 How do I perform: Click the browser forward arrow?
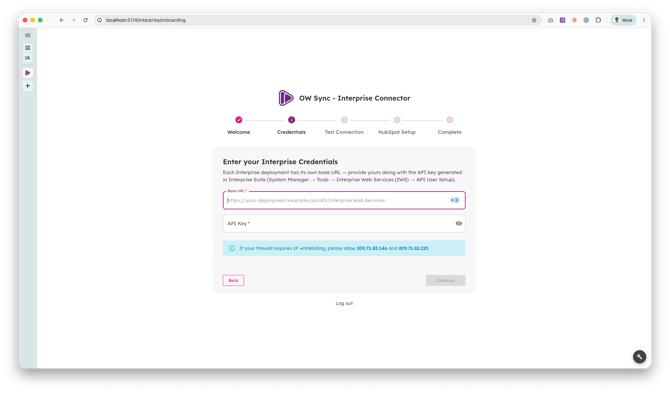73,20
